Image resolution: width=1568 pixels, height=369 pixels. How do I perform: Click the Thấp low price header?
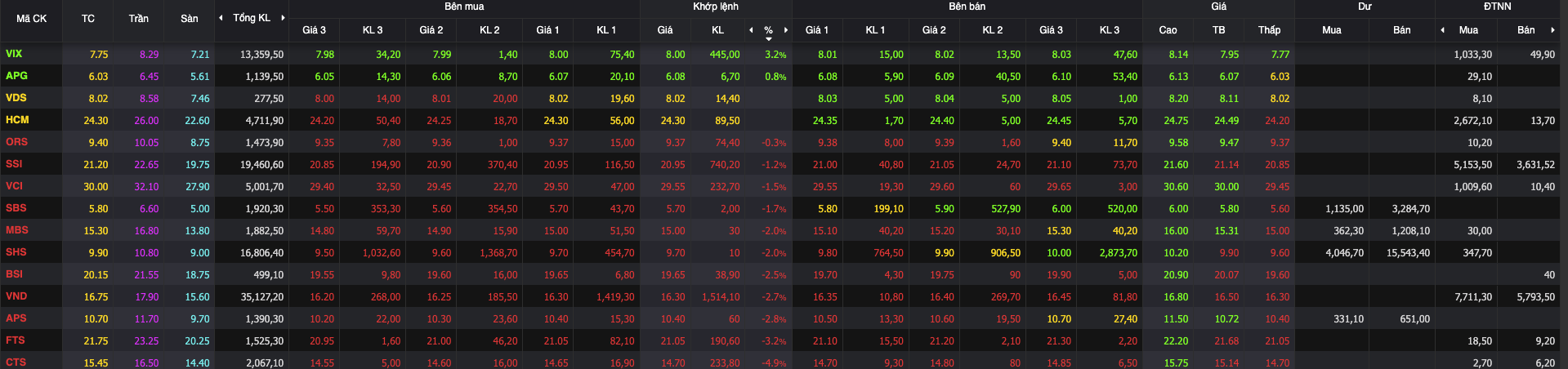pos(1269,30)
